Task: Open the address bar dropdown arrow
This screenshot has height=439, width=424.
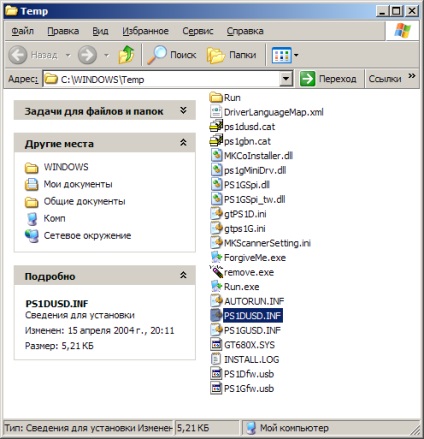Action: pos(285,79)
